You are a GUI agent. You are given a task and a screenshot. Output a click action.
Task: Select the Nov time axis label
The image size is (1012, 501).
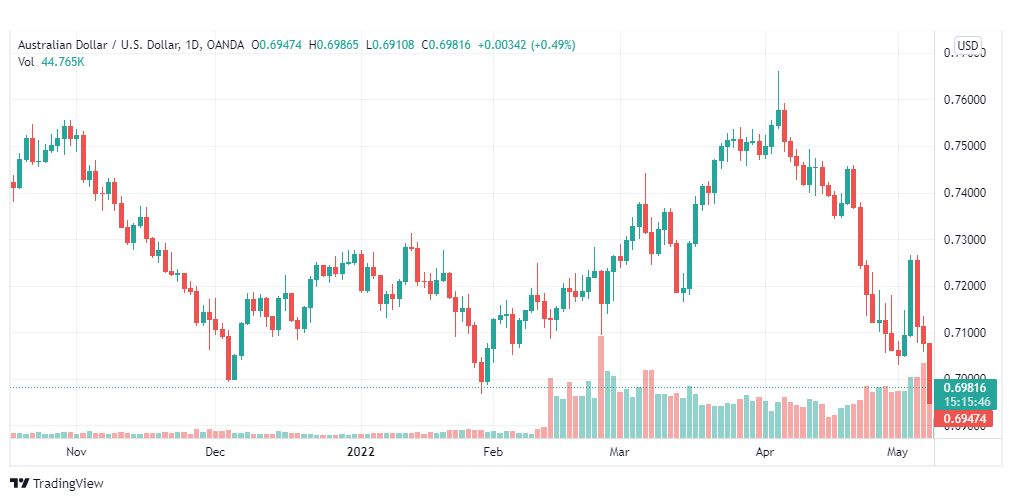pyautogui.click(x=76, y=453)
